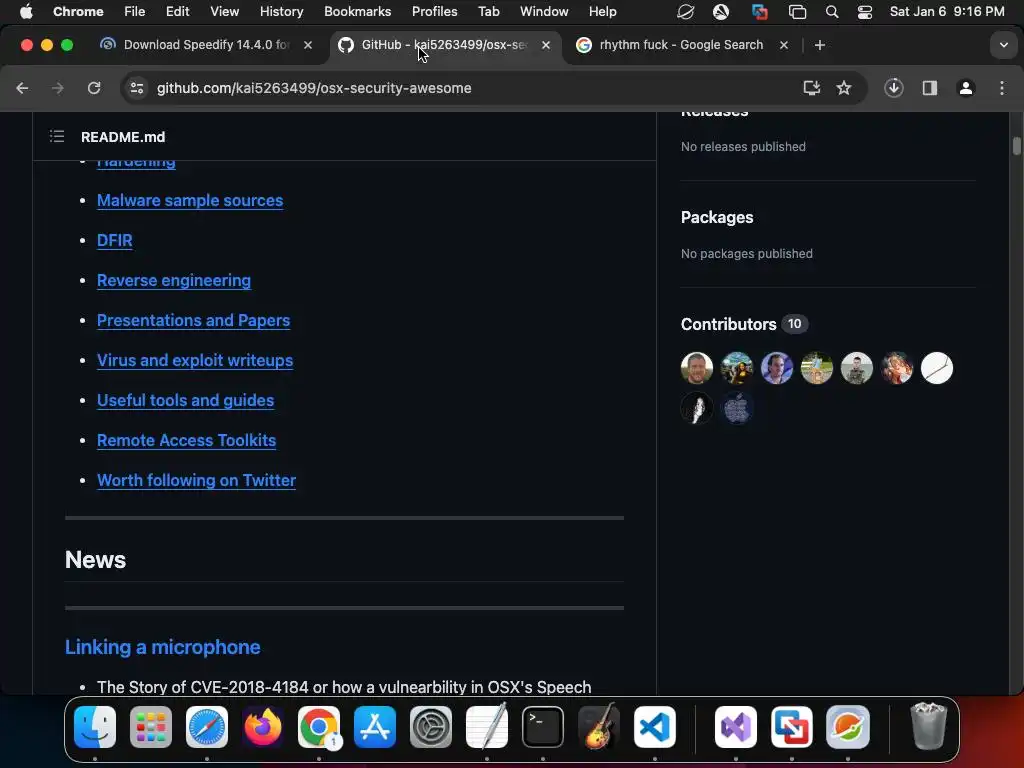This screenshot has height=768, width=1024.
Task: Switch to the Google Search tab
Action: [x=680, y=45]
